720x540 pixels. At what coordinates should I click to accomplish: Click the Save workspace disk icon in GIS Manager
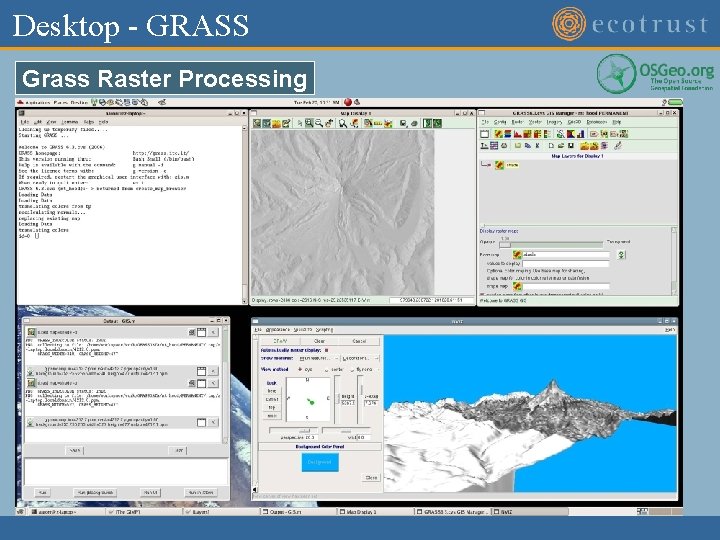571,146
